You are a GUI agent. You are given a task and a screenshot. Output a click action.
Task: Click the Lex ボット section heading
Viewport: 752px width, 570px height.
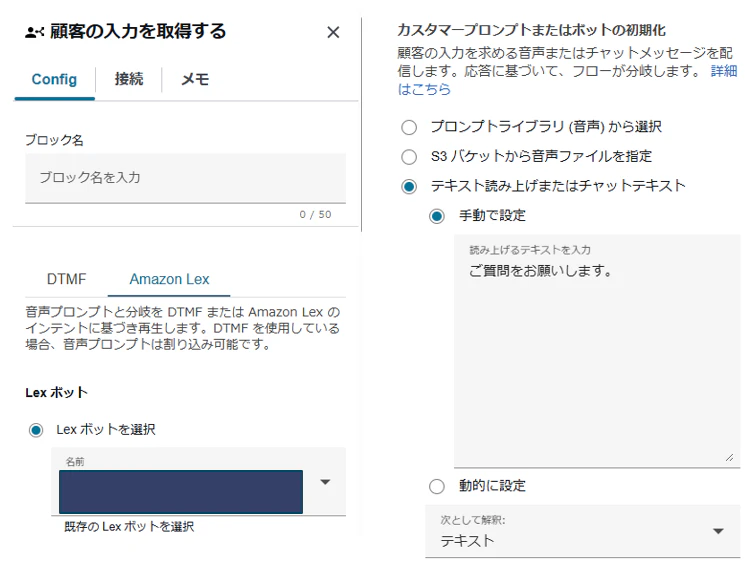(x=57, y=393)
